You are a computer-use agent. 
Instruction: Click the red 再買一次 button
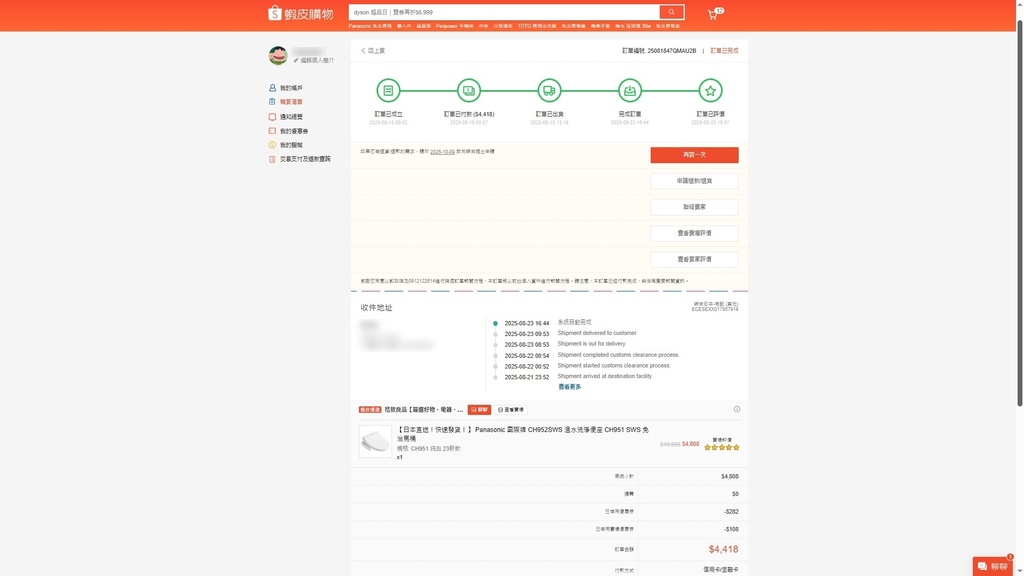pos(694,155)
